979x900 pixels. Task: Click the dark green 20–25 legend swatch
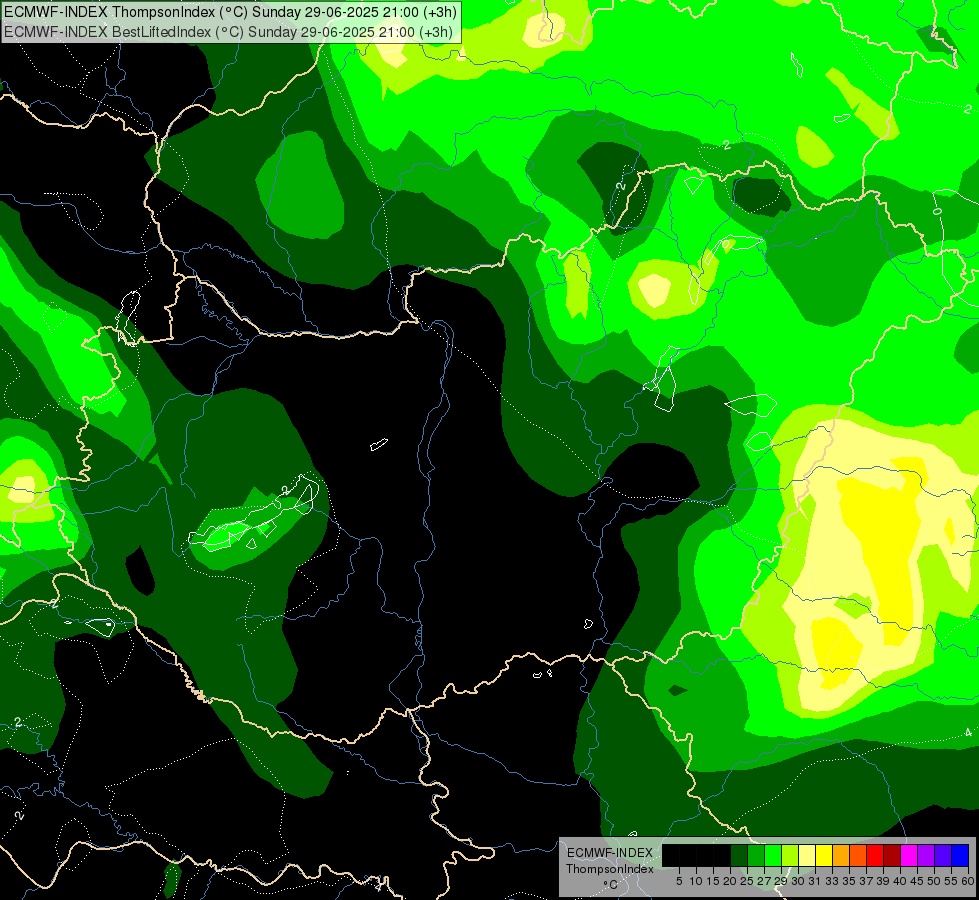pyautogui.click(x=739, y=855)
